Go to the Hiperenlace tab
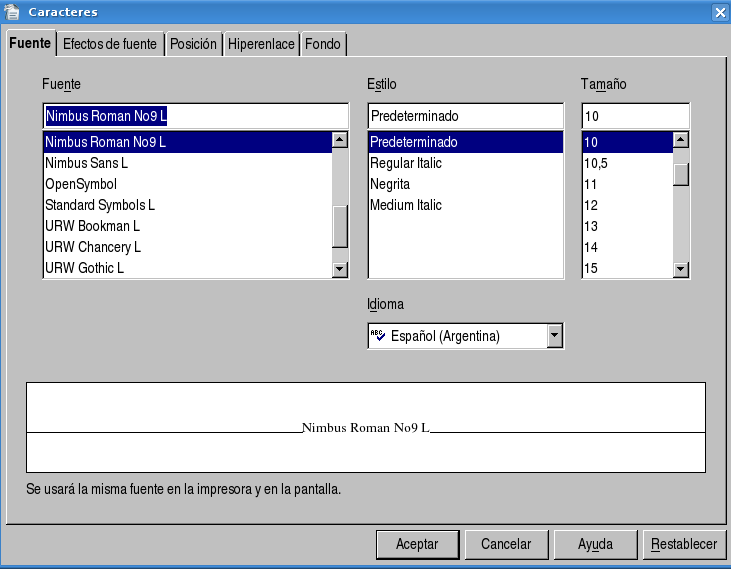Screen dimensions: 731x569 [x=261, y=45]
